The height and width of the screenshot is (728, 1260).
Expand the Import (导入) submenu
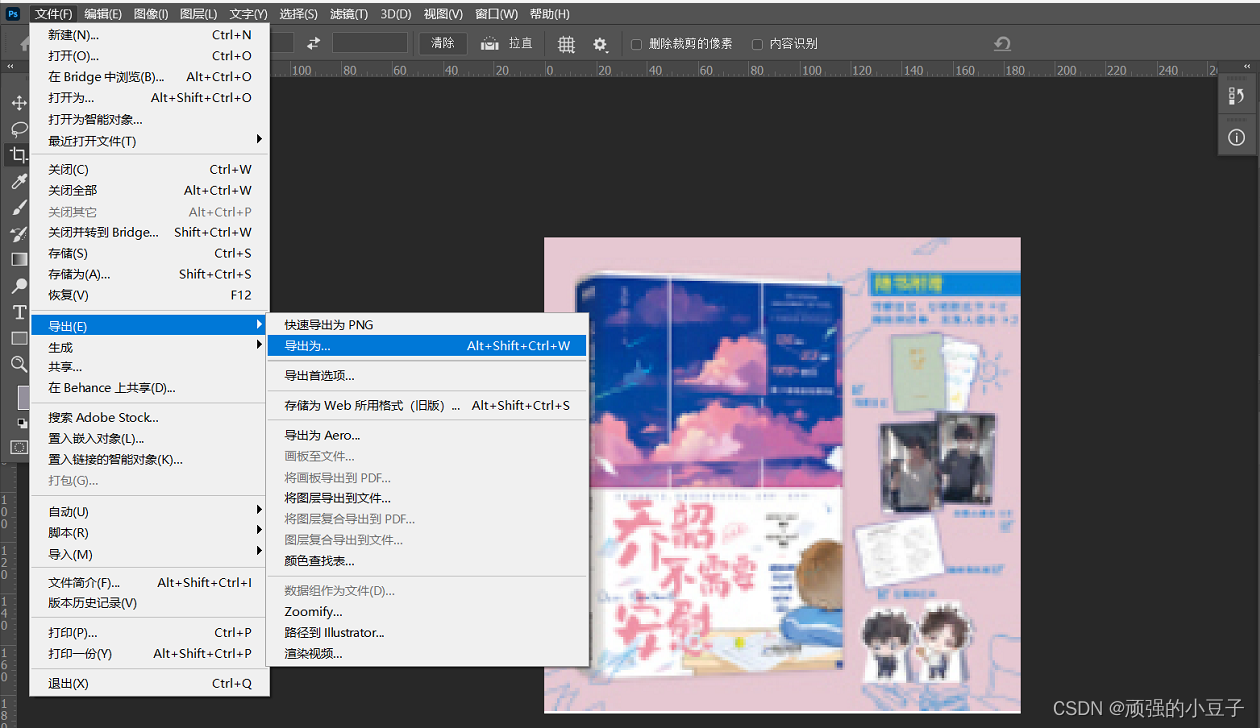pyautogui.click(x=149, y=554)
